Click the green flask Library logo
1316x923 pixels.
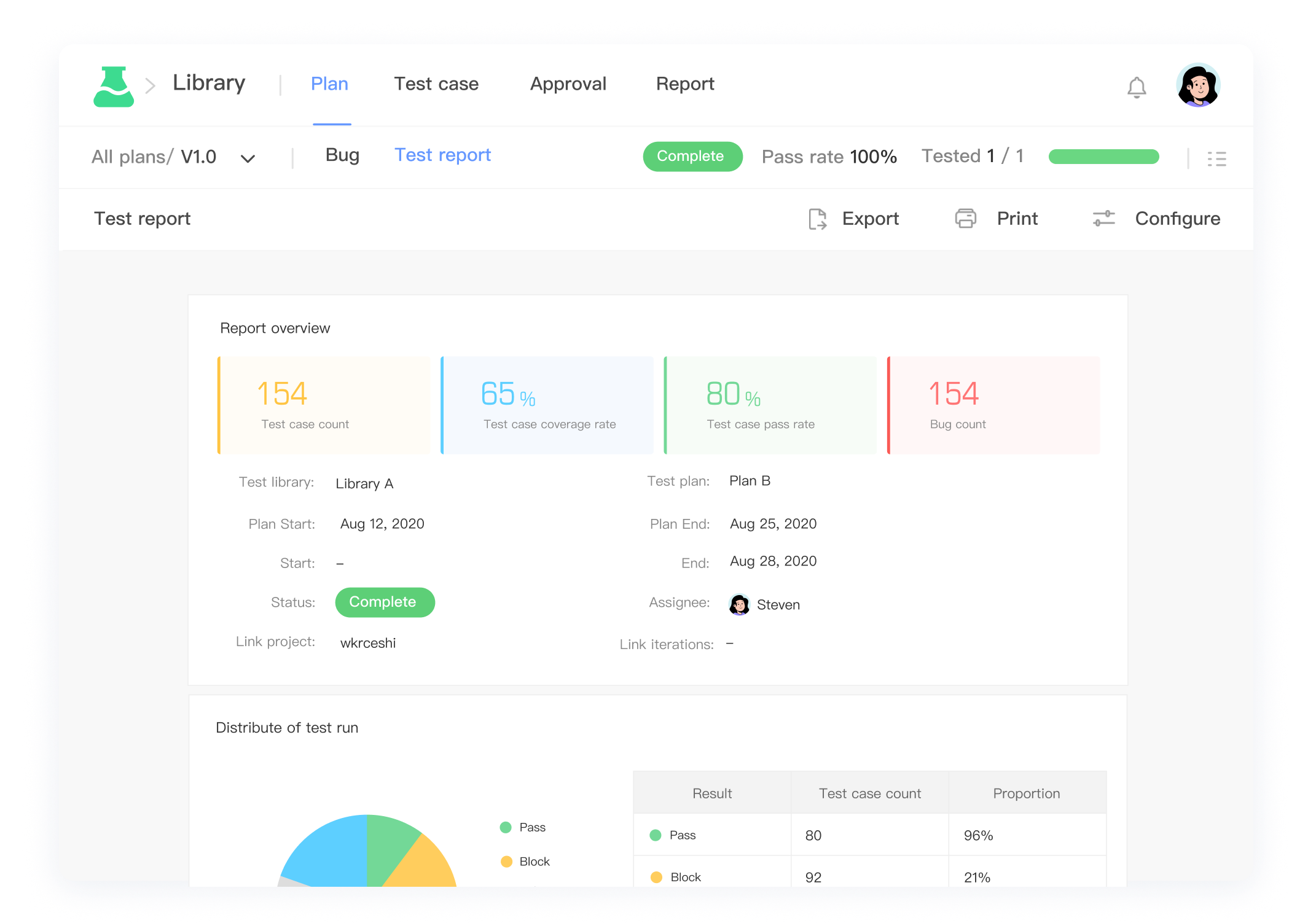[114, 86]
